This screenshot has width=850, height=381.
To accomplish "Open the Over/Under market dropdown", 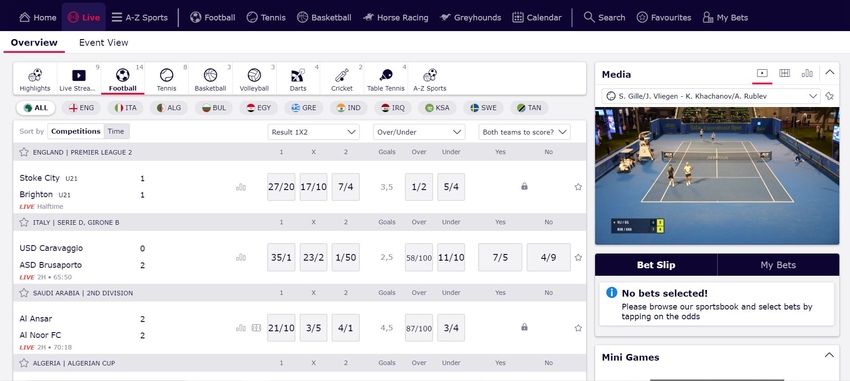I will [x=419, y=132].
